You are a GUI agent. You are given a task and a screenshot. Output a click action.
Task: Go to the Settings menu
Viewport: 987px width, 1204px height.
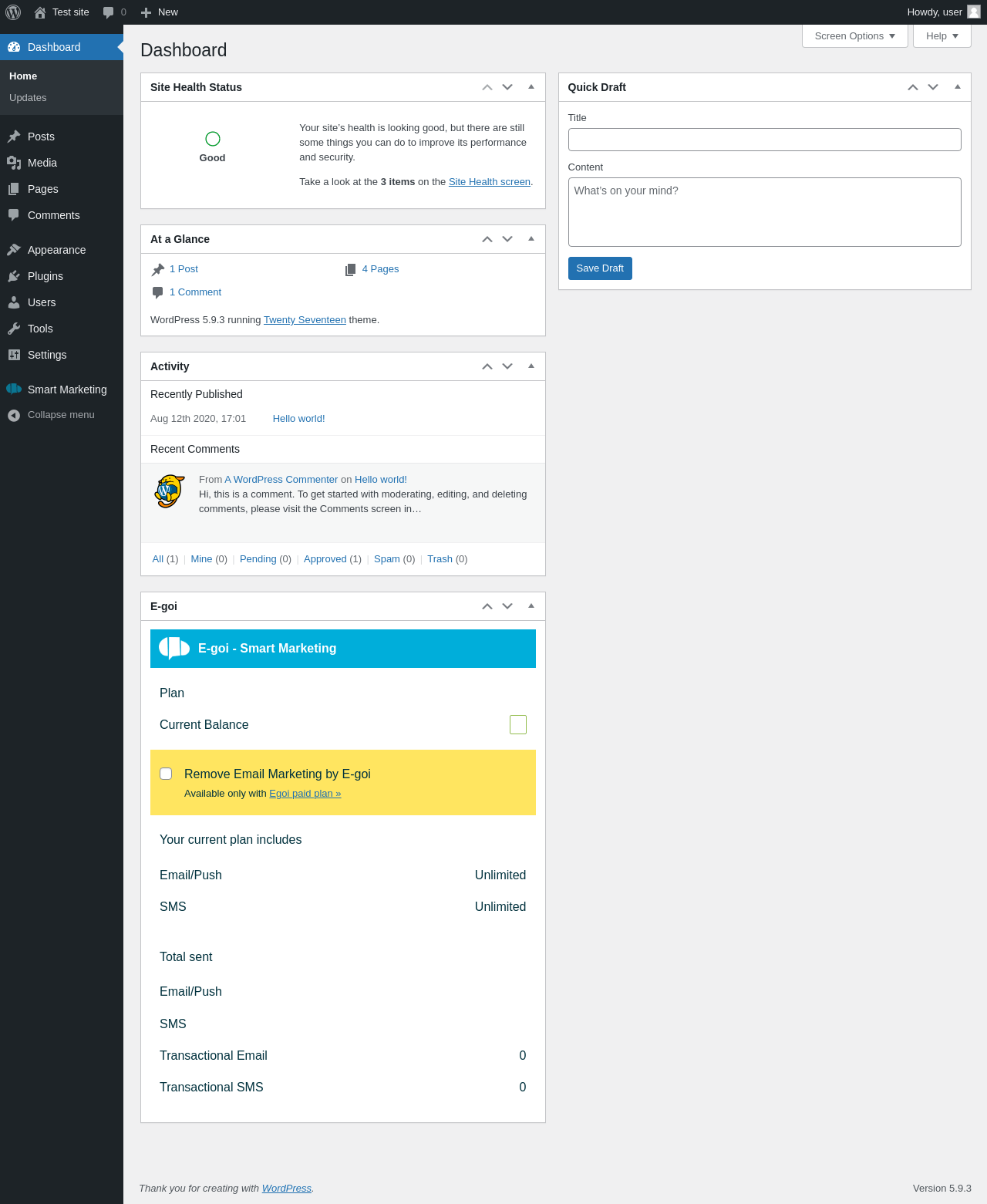pyautogui.click(x=47, y=355)
